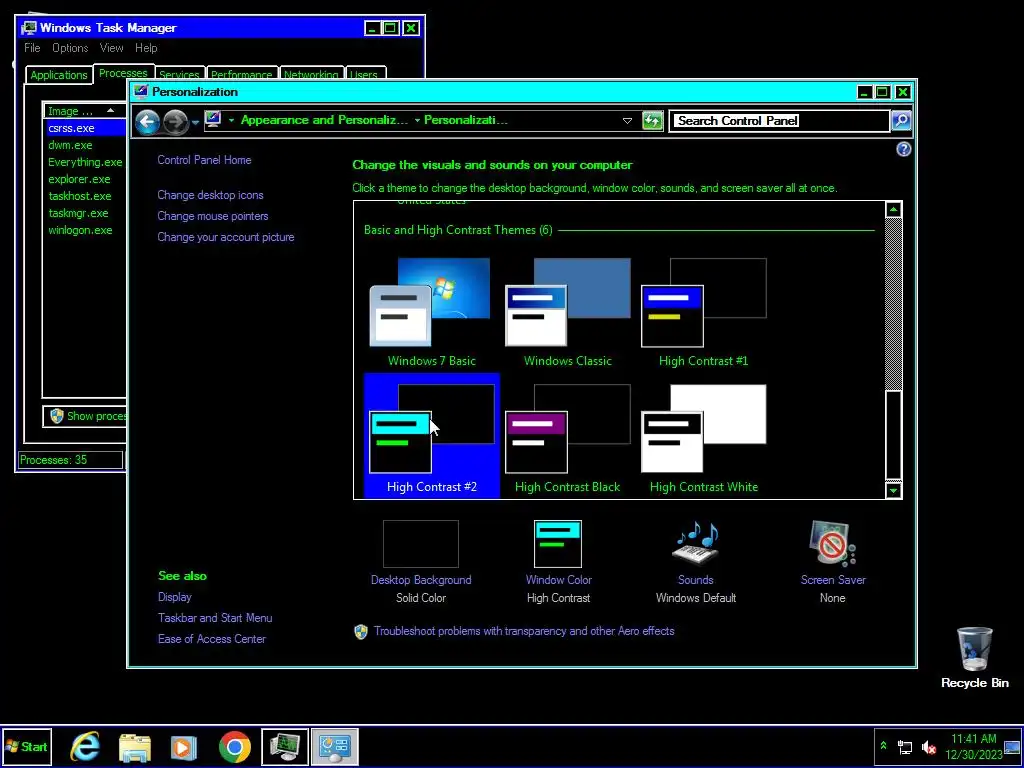The width and height of the screenshot is (1024, 768).
Task: Open the address bar history dropdown
Action: coord(627,121)
